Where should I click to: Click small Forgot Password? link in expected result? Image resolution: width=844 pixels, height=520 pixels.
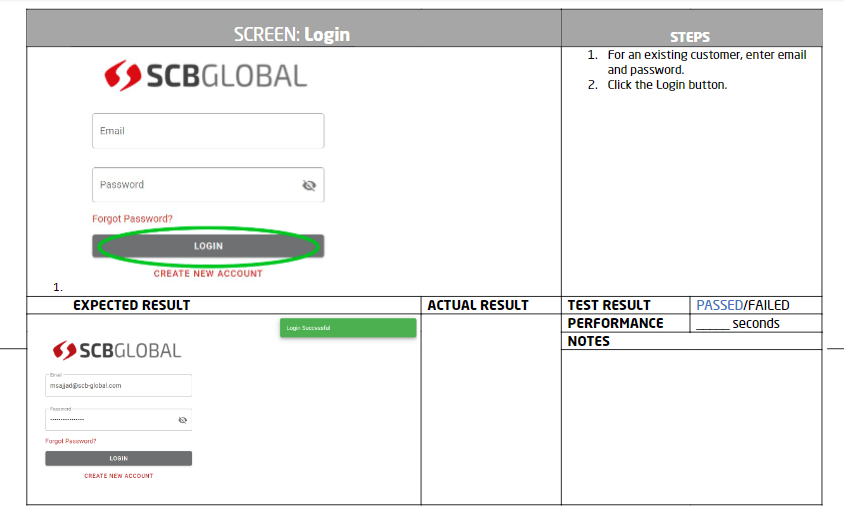[71, 441]
